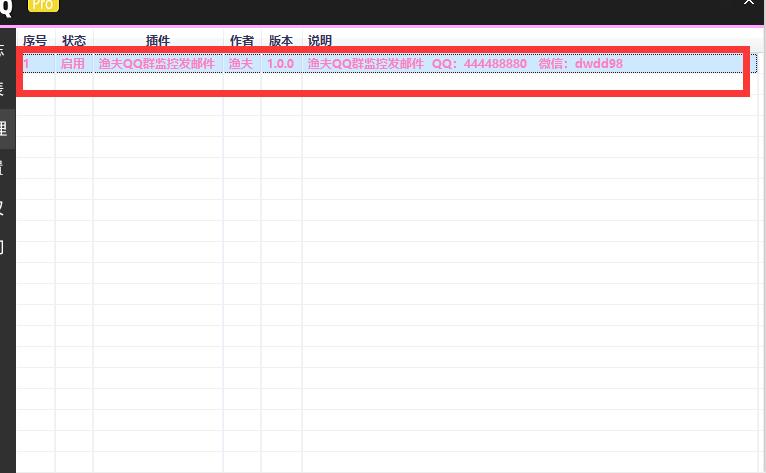766x473 pixels.
Task: Select plugin name 渔夫QQ群监控发邮件
Action: [156, 64]
